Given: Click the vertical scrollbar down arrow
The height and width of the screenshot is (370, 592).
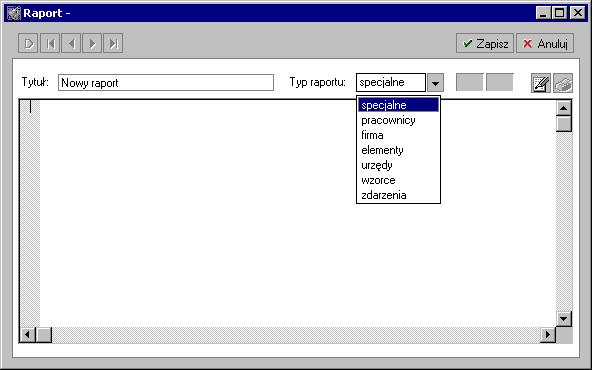Looking at the screenshot, I should coord(564,319).
